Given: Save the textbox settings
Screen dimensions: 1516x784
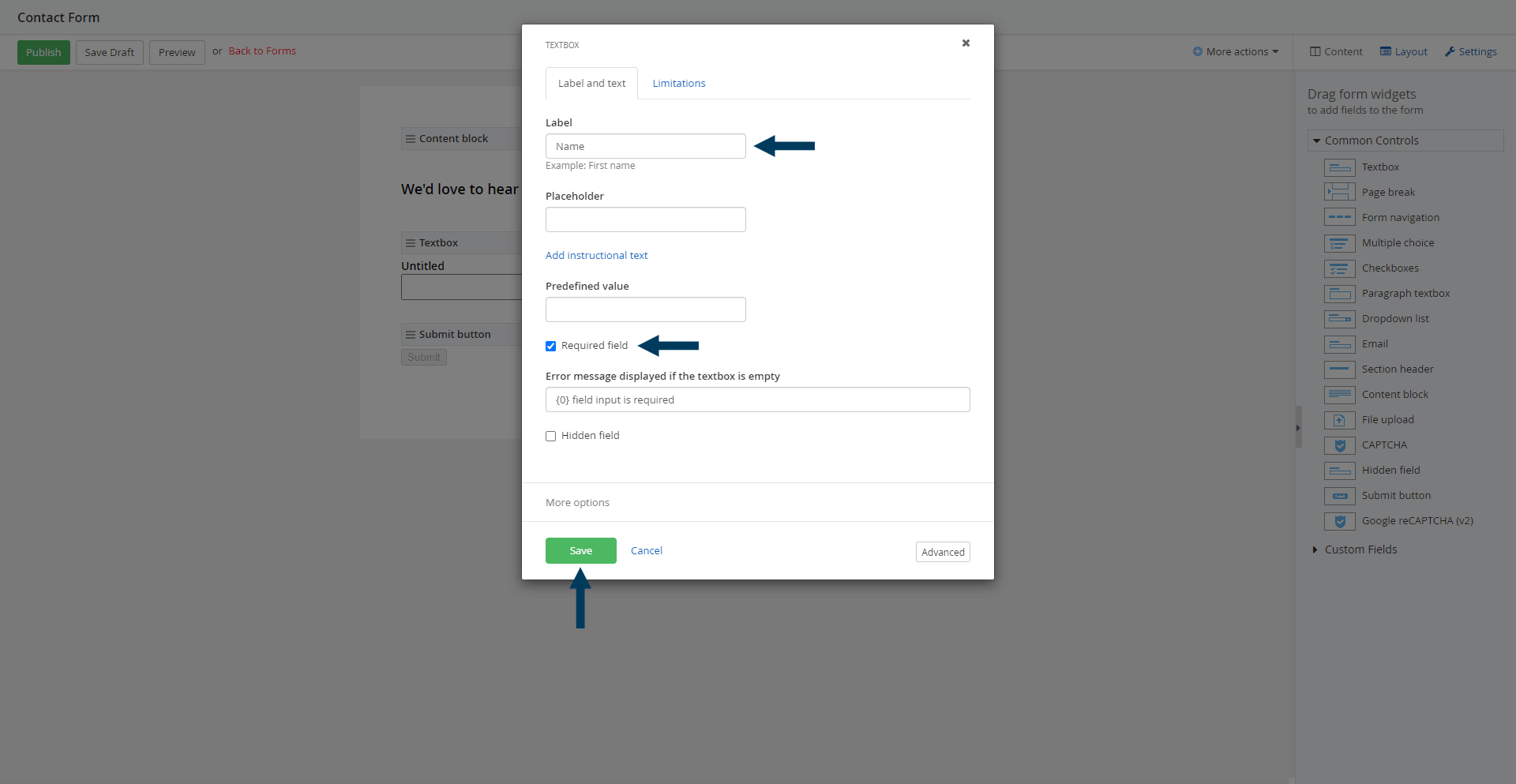Looking at the screenshot, I should pos(580,550).
